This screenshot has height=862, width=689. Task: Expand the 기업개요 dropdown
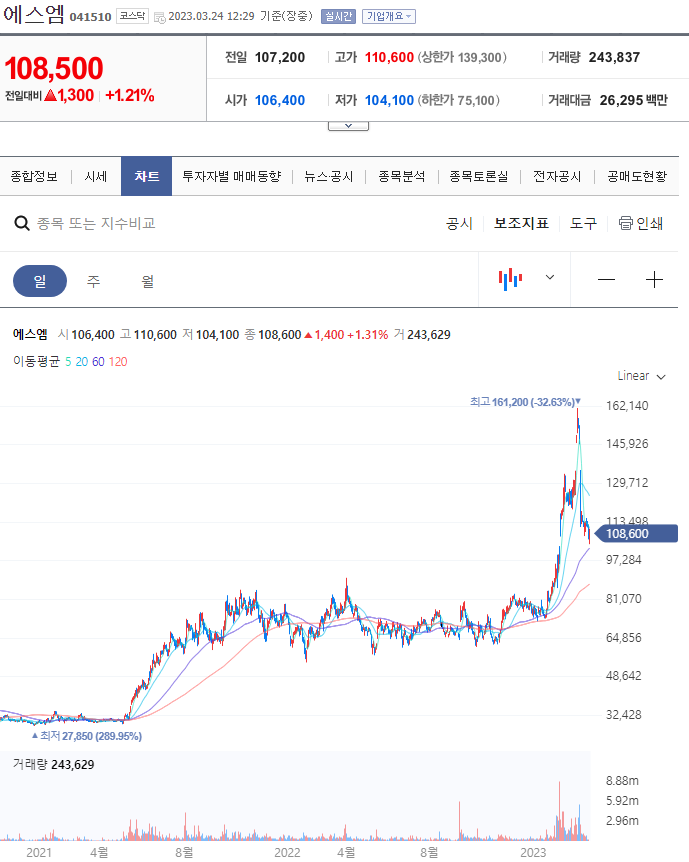pyautogui.click(x=388, y=16)
